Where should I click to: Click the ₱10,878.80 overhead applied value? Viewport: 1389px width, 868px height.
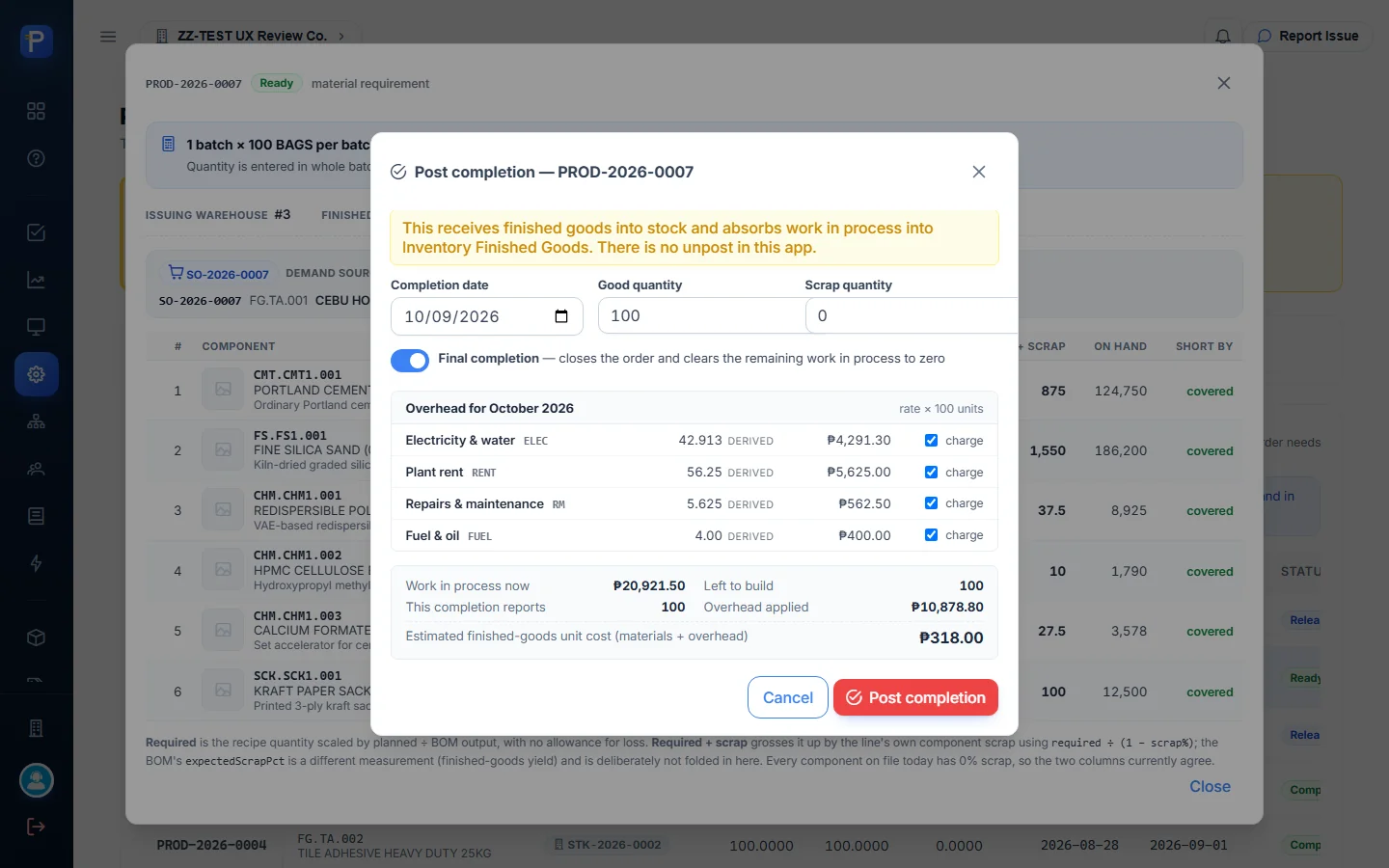pyautogui.click(x=947, y=608)
